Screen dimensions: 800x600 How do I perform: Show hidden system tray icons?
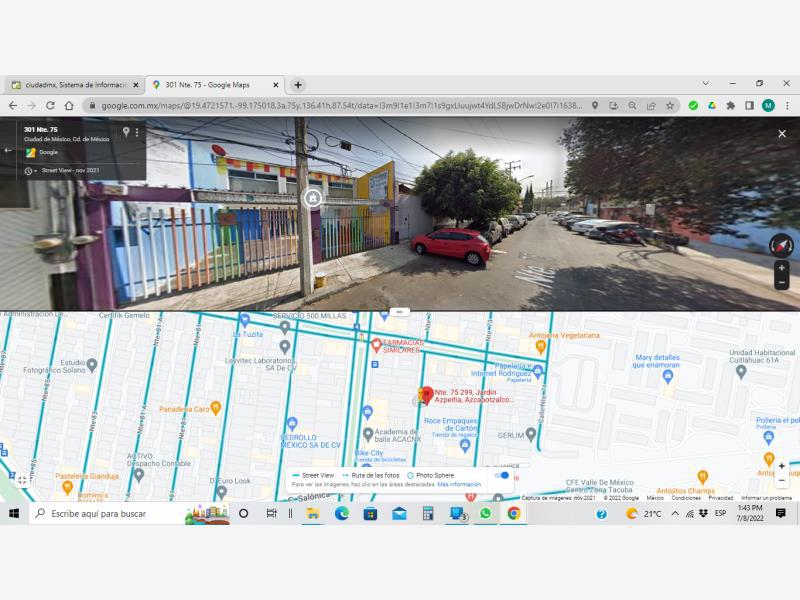[x=674, y=514]
